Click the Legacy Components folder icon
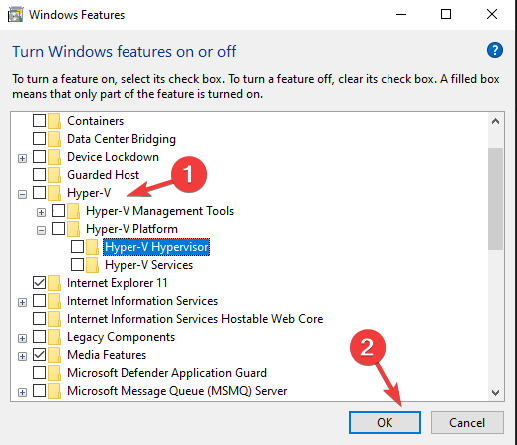The image size is (517, 445). click(54, 337)
